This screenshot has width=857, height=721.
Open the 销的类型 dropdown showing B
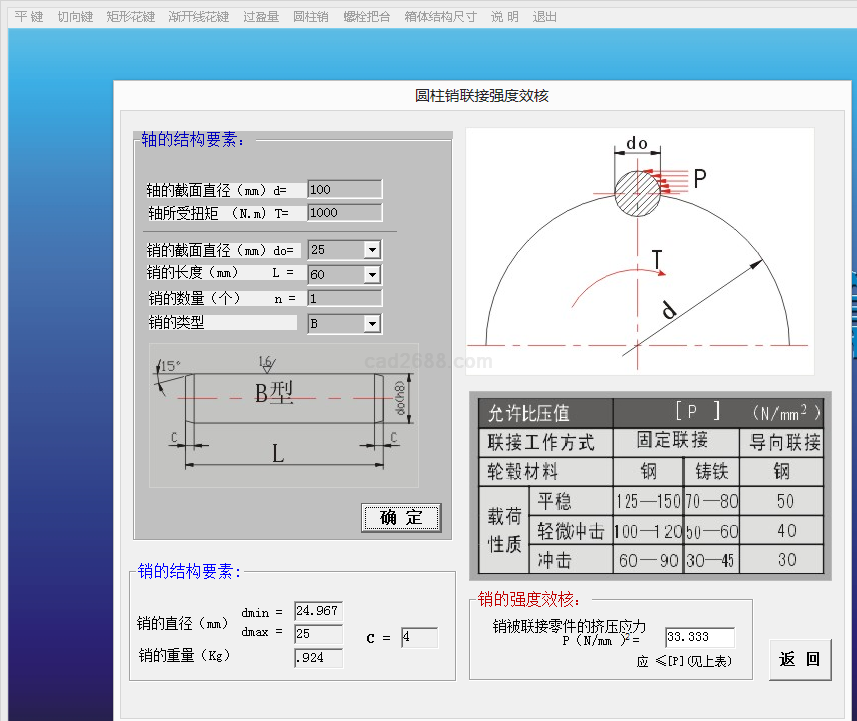[x=372, y=324]
